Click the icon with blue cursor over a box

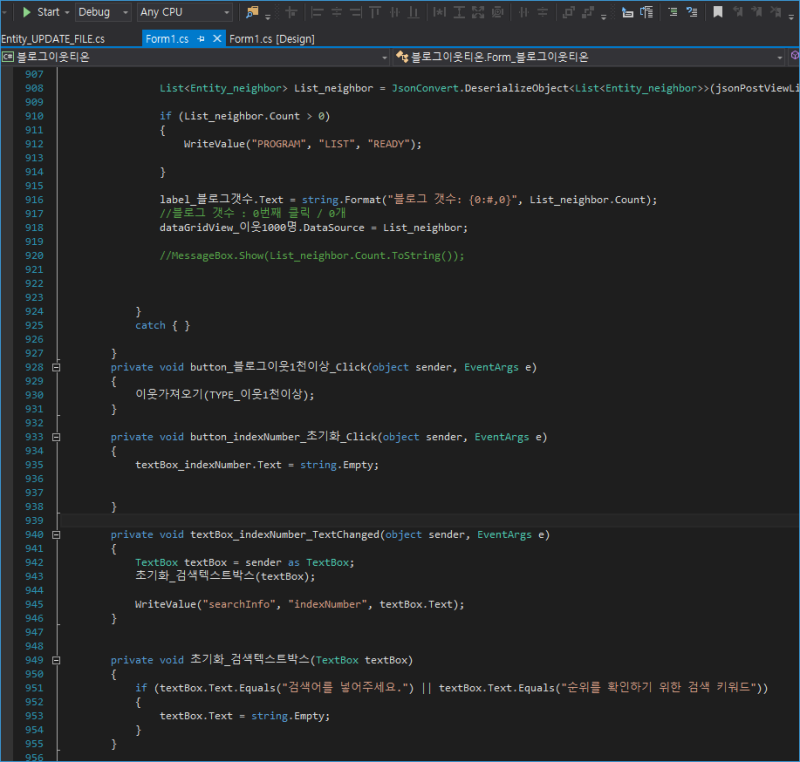(628, 12)
